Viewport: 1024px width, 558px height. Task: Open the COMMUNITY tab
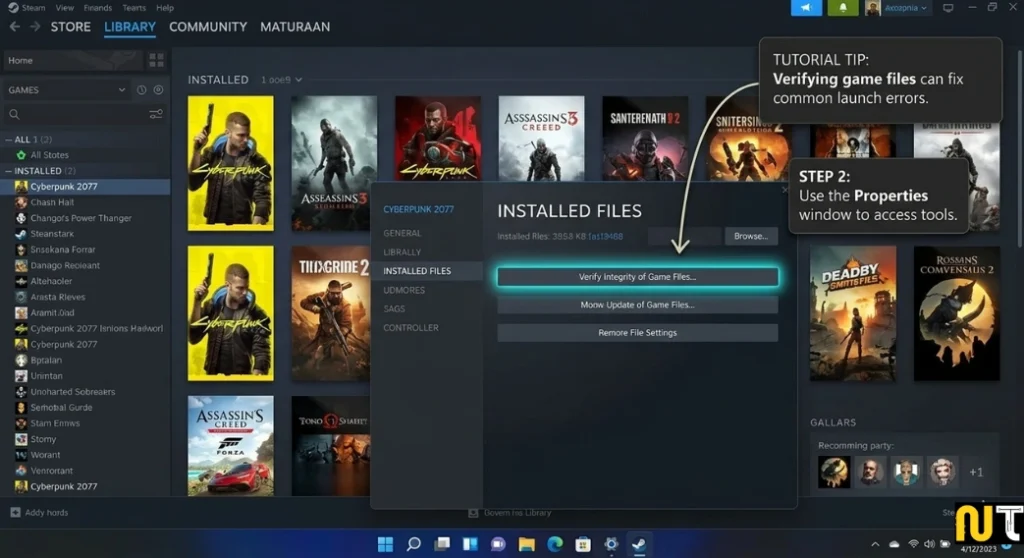coord(208,27)
